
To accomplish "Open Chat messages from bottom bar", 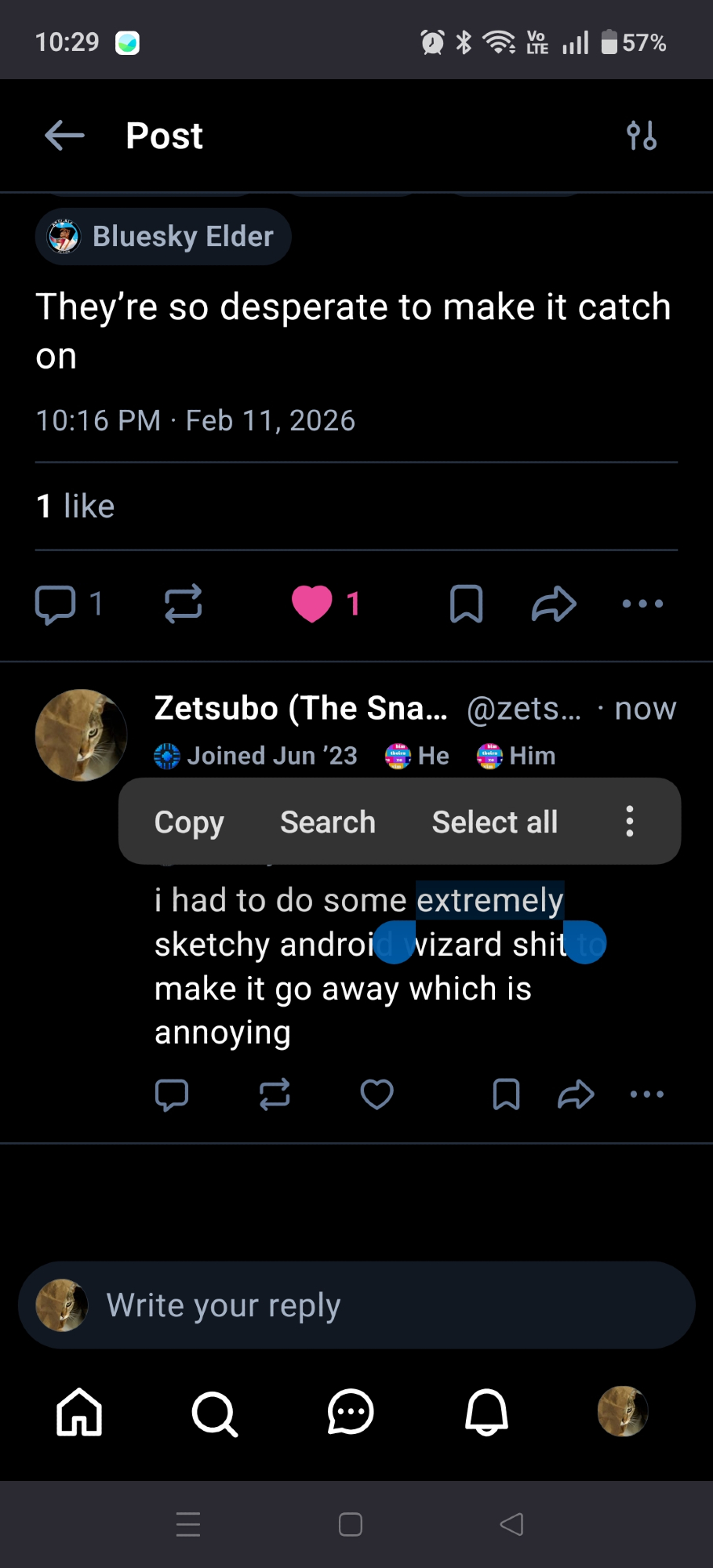I will point(350,1412).
